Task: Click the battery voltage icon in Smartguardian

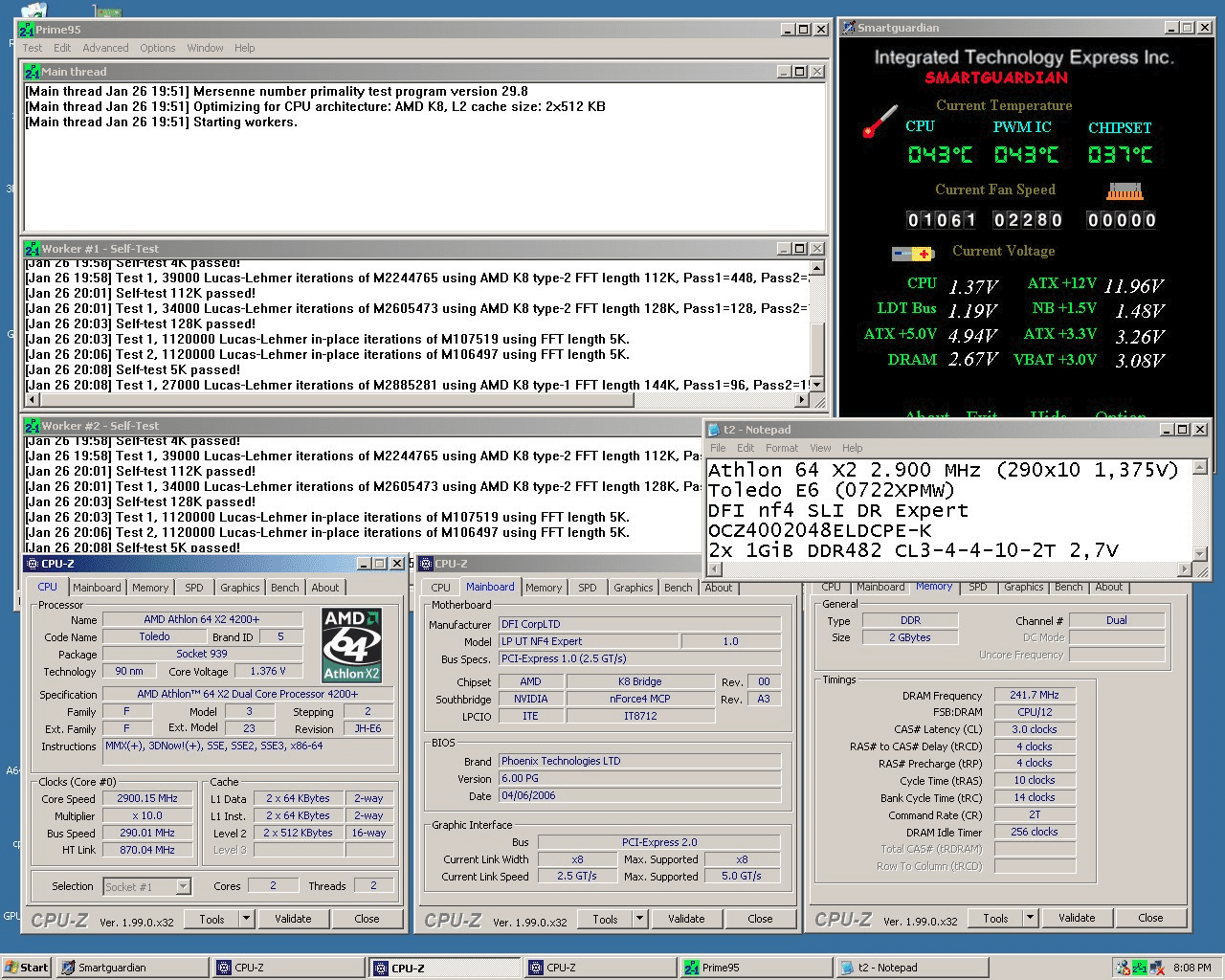Action: [912, 254]
